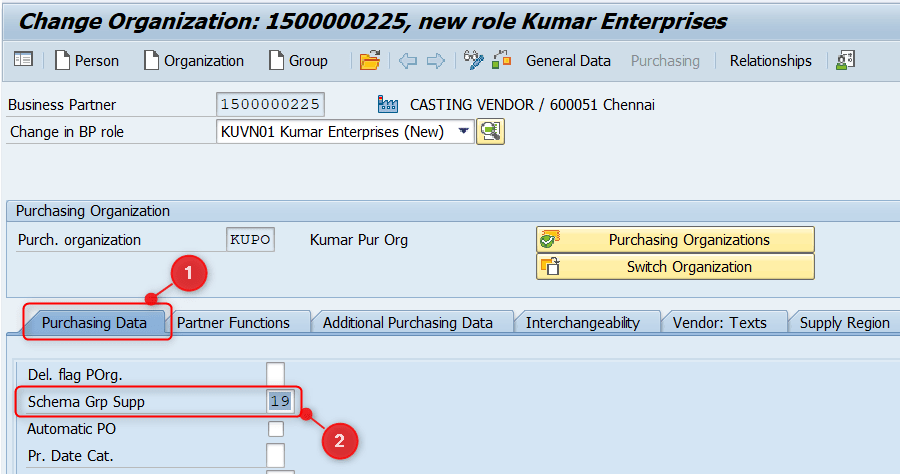The image size is (900, 474).
Task: Go to next partner with right arrow
Action: (x=436, y=60)
